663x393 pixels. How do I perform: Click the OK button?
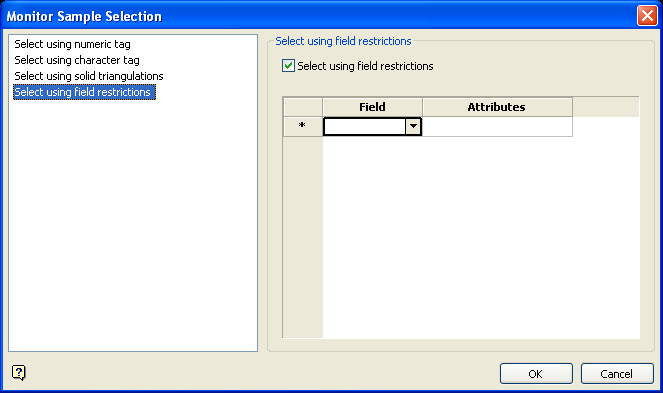(x=536, y=374)
